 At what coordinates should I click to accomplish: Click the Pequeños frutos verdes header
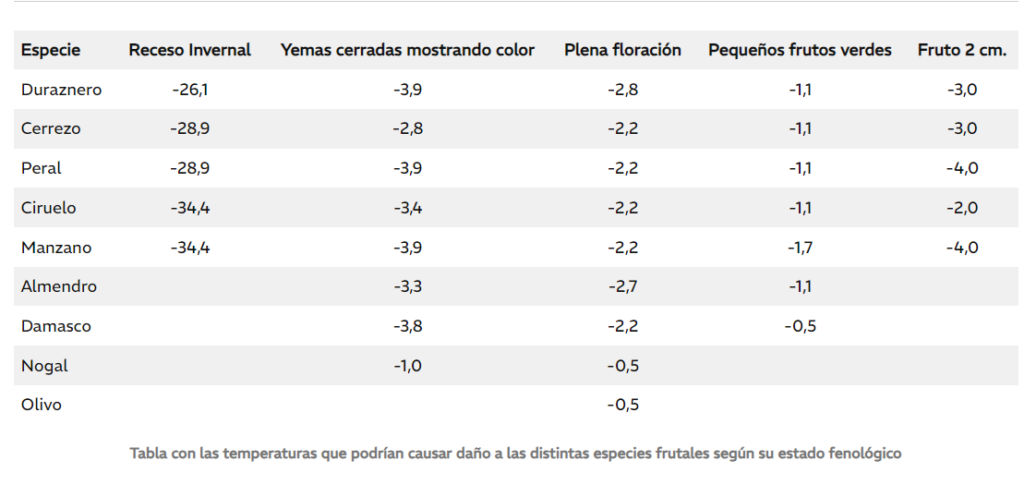point(800,50)
